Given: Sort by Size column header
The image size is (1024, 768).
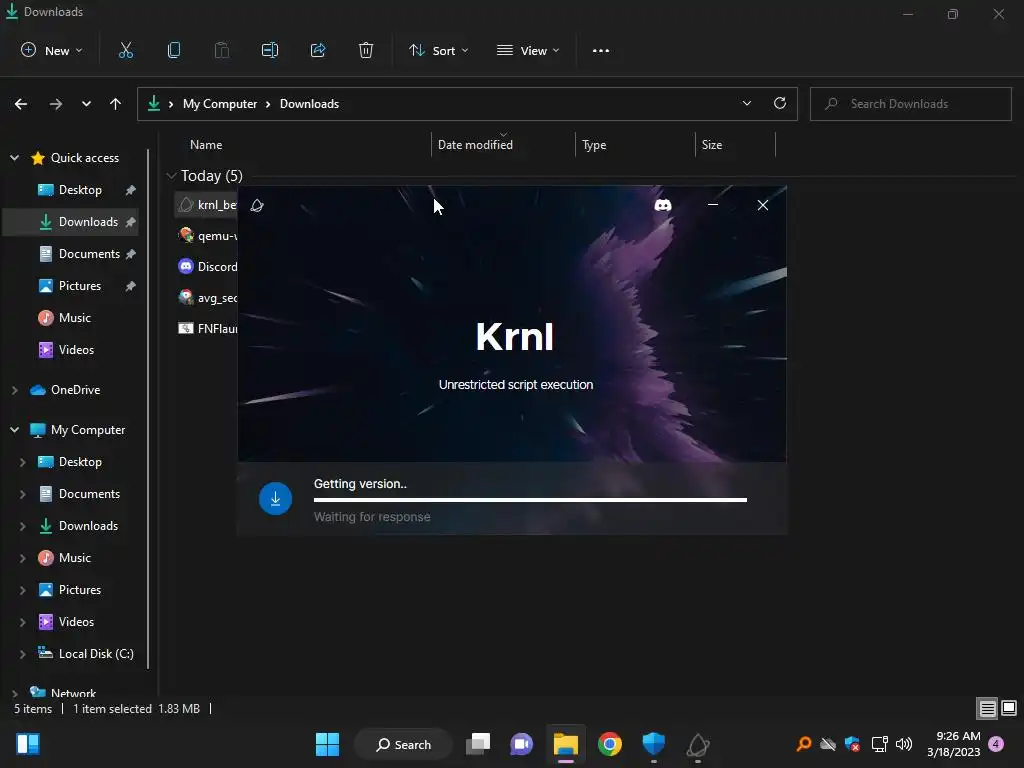Looking at the screenshot, I should [x=712, y=145].
